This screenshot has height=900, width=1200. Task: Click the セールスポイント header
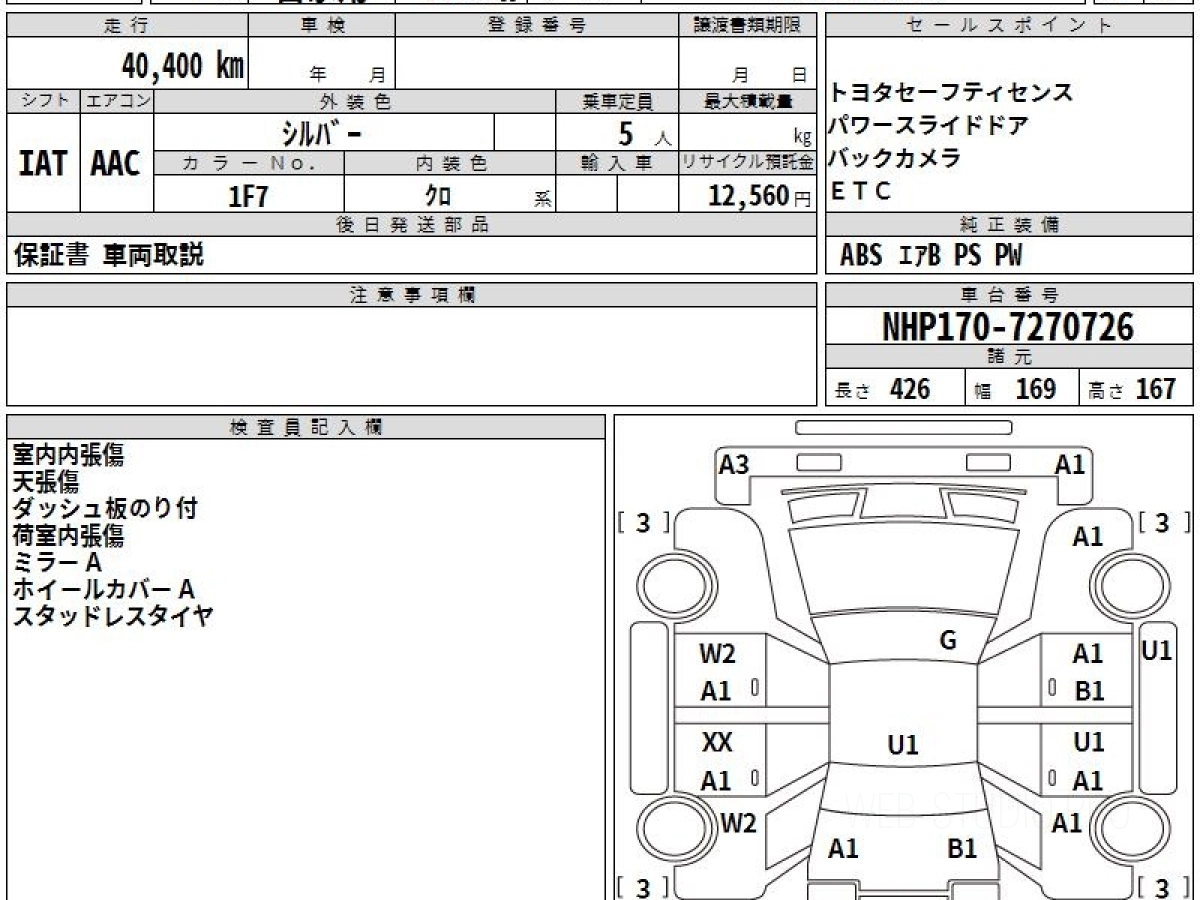[x=1010, y=26]
